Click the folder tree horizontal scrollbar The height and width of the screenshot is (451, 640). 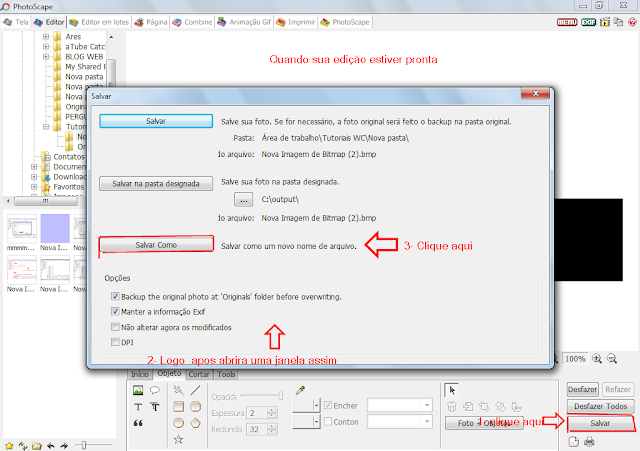(x=46, y=201)
